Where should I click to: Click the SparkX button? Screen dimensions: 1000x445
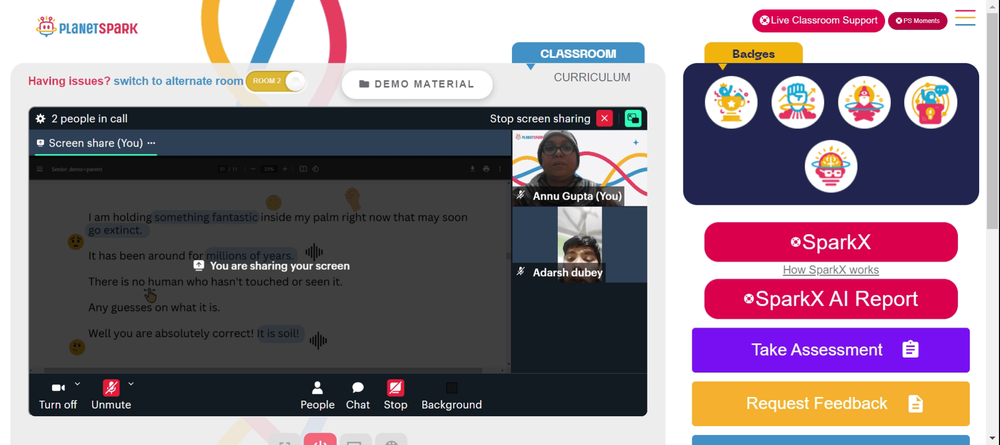click(830, 242)
